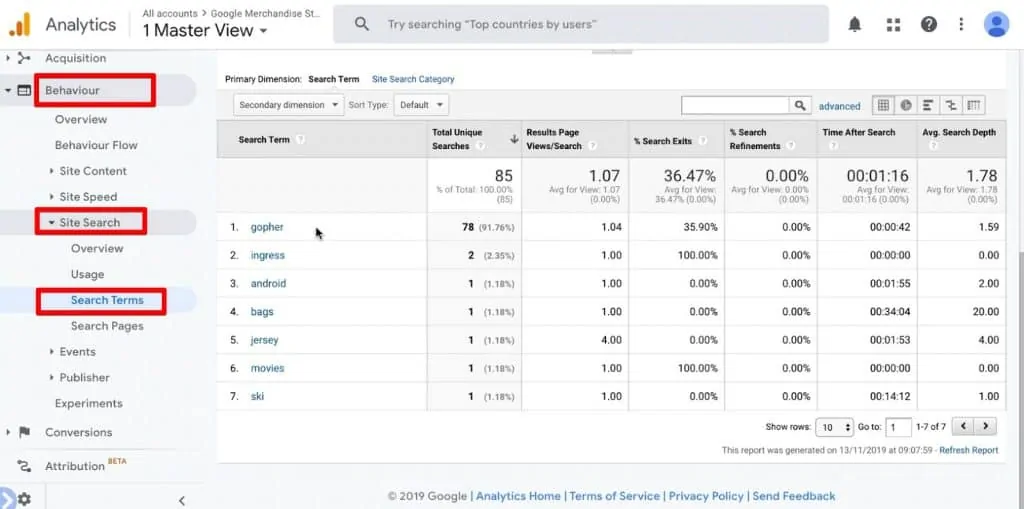Expand the Acquisition section arrow
Screen dimensions: 1024x509
point(8,58)
